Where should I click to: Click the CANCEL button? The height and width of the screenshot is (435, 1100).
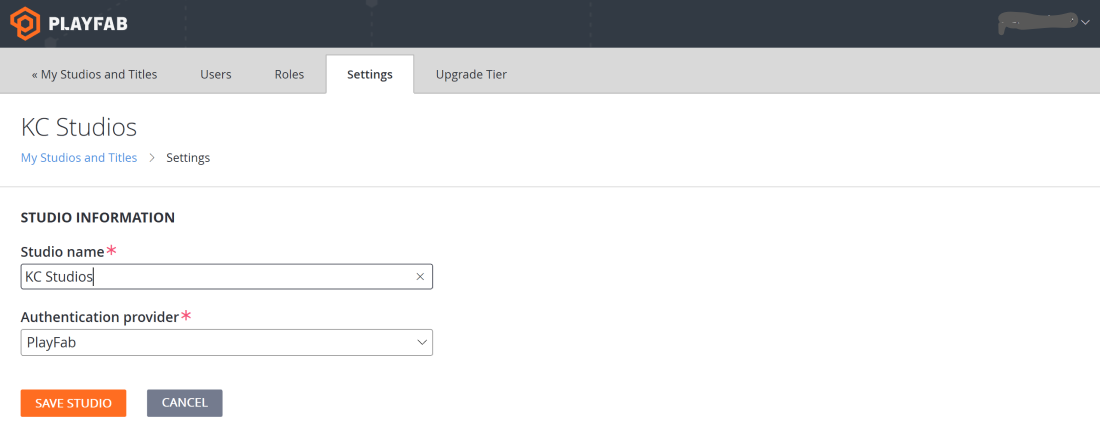point(185,403)
